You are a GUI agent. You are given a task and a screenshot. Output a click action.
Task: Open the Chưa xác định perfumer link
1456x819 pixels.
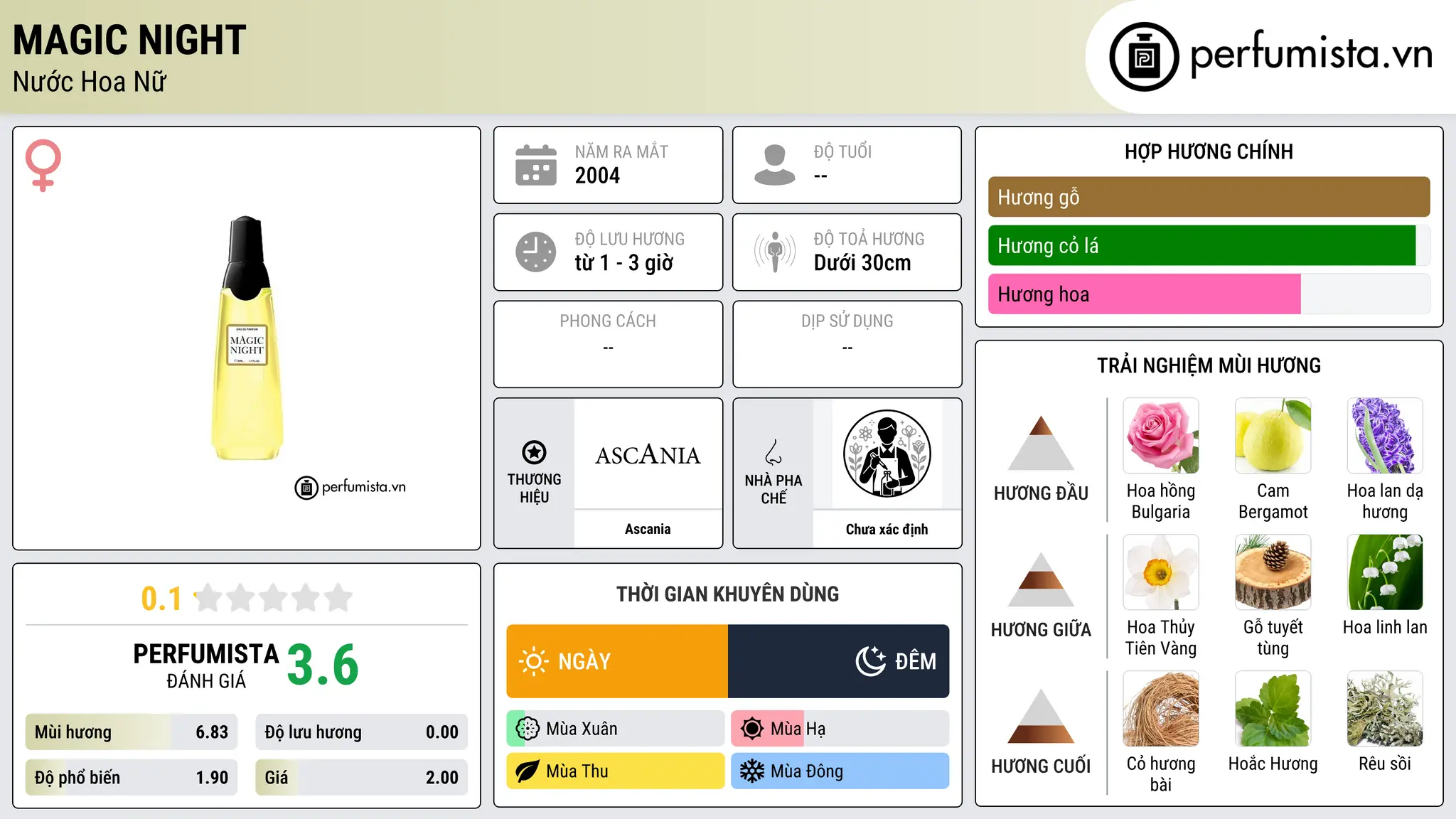pyautogui.click(x=887, y=529)
